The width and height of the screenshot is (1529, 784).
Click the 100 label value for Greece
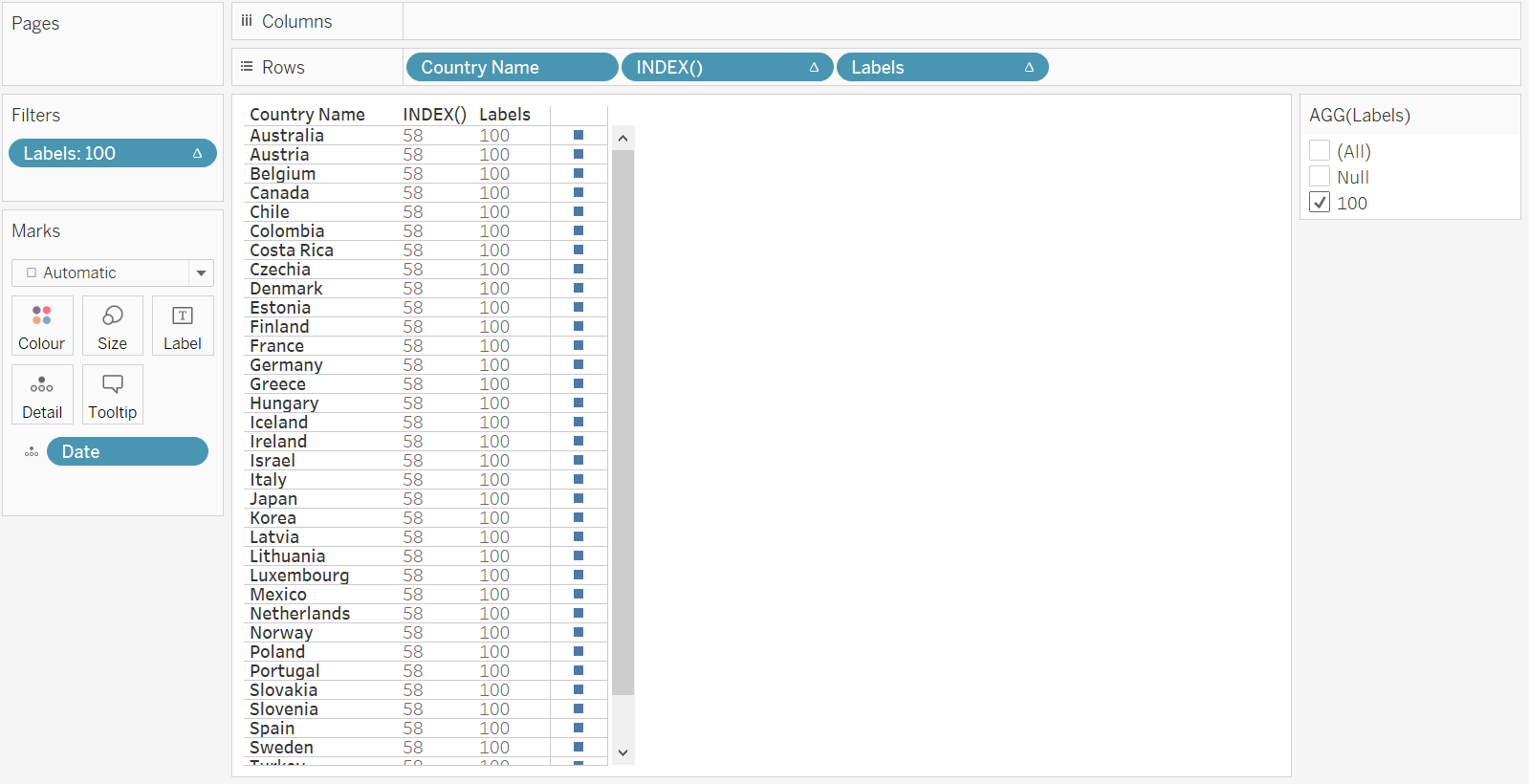pyautogui.click(x=494, y=383)
